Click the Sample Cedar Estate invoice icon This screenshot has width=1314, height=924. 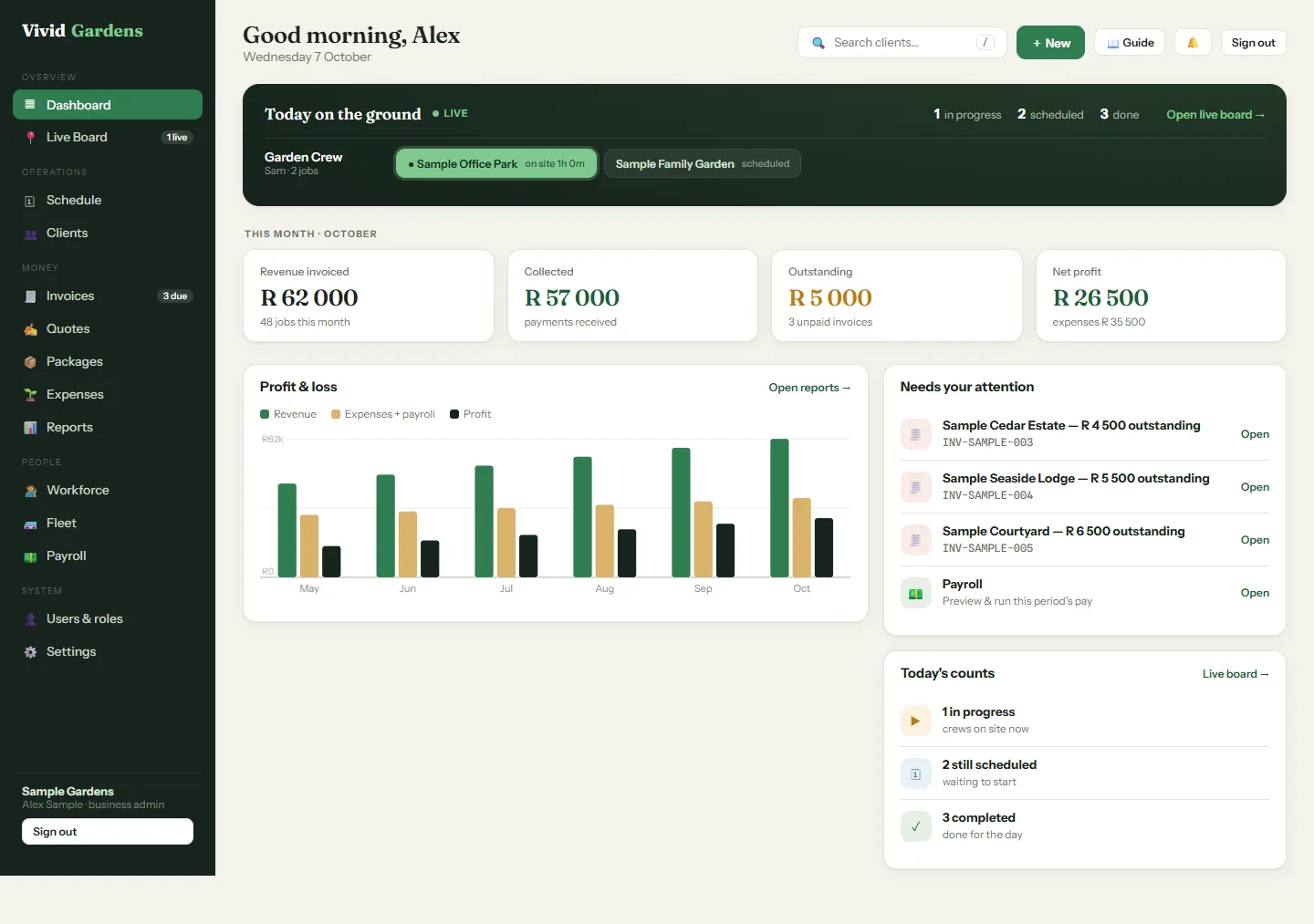(915, 434)
